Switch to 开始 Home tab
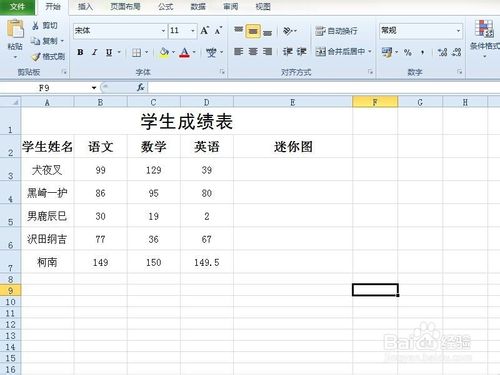The height and width of the screenshot is (375, 500). click(x=53, y=7)
